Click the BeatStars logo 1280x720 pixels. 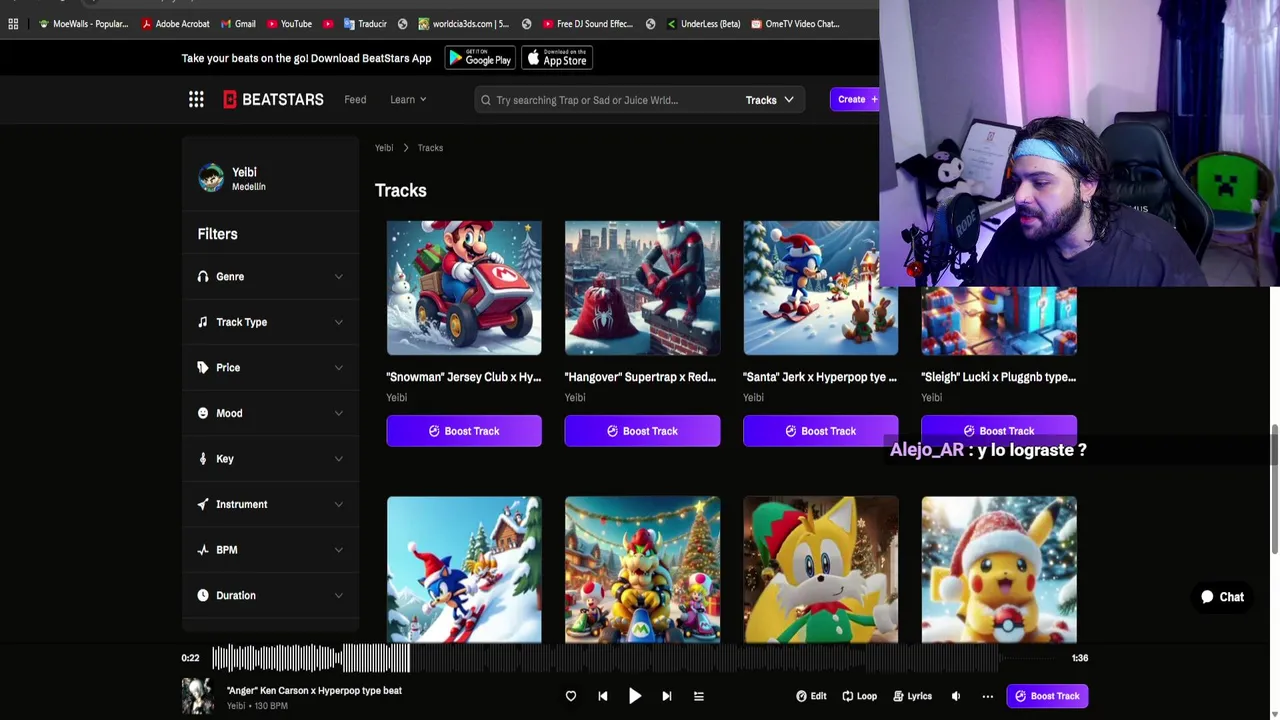coord(273,99)
